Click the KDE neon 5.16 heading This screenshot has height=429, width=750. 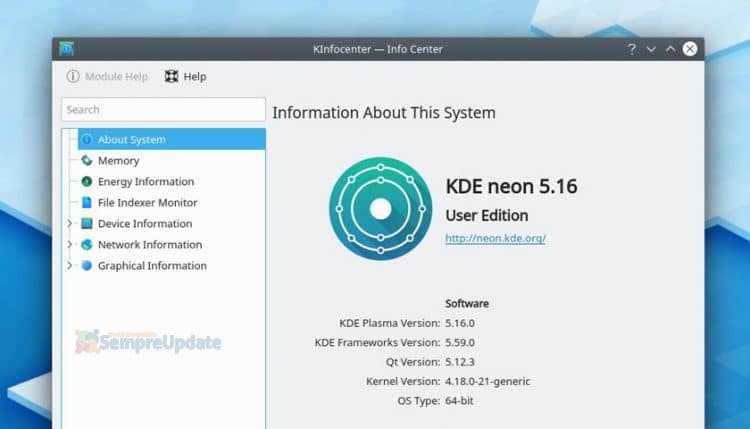[511, 186]
